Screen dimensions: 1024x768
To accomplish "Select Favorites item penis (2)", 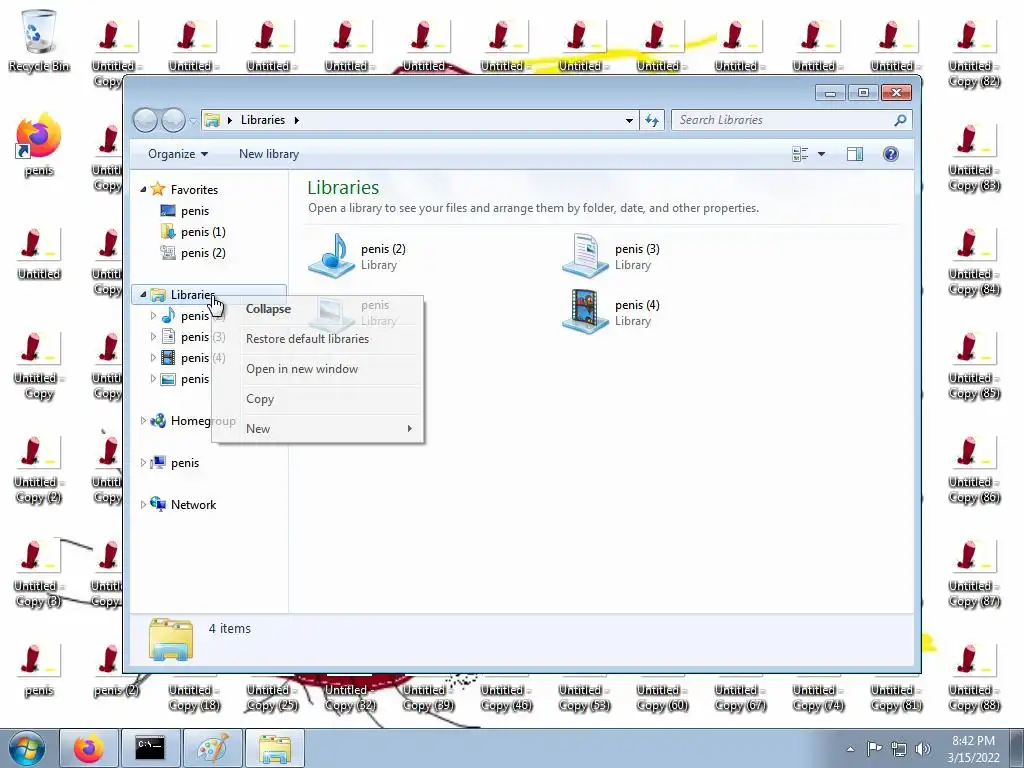I will [x=193, y=253].
